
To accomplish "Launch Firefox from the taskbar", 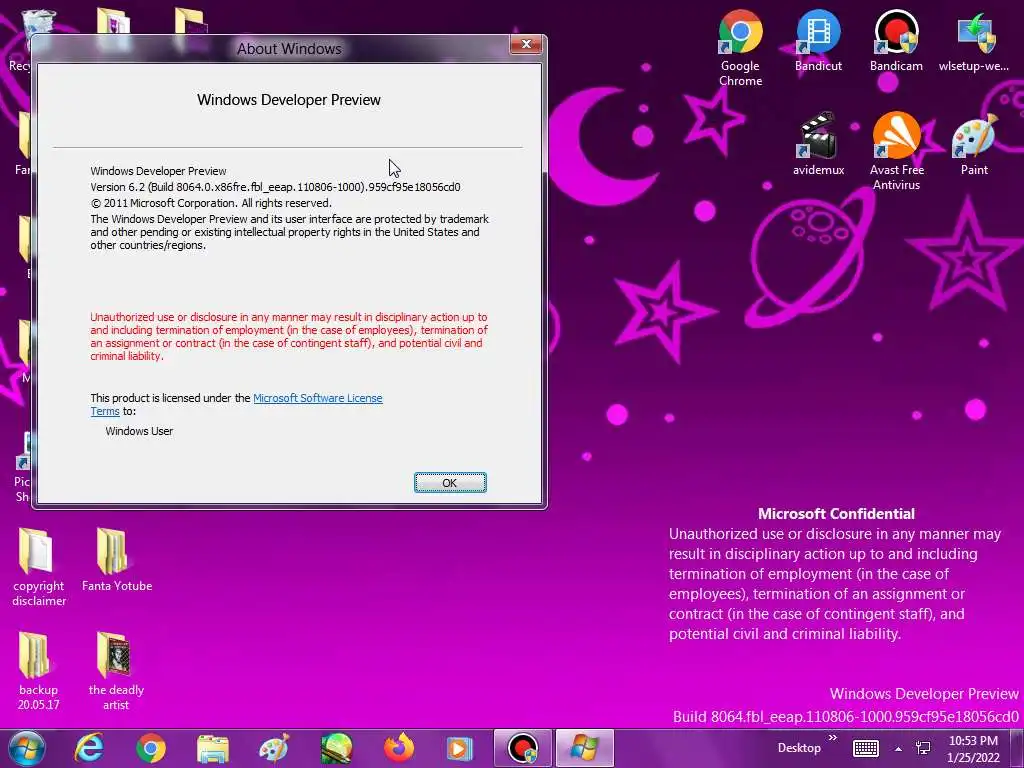I will [398, 748].
